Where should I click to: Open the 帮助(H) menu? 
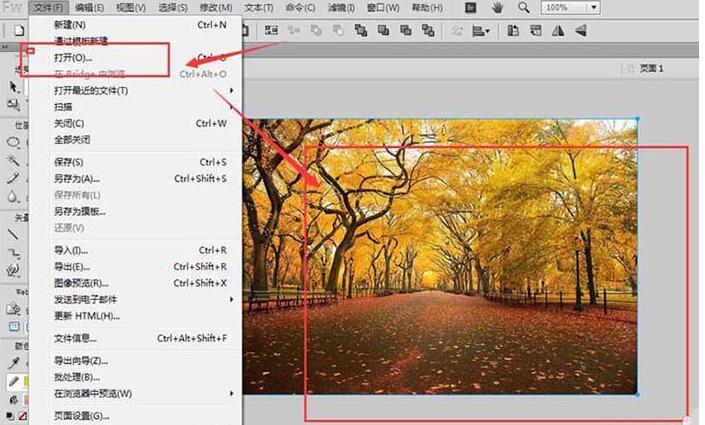tap(427, 8)
